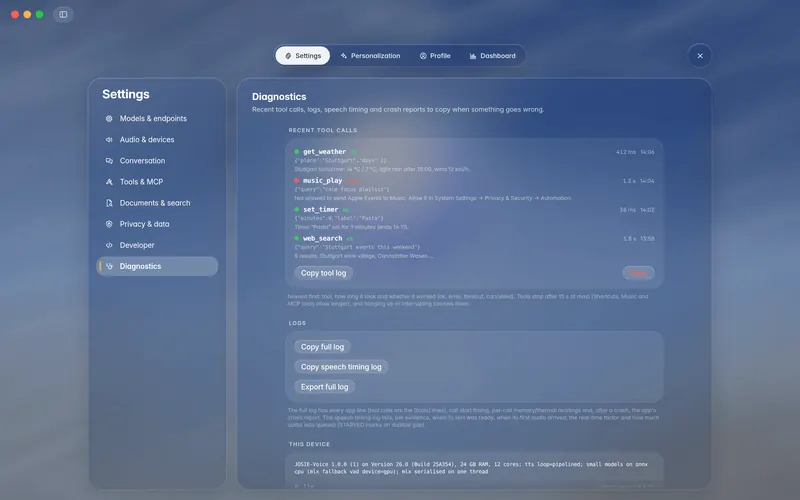Screen dimensions: 800x500
Task: Select Privacy & data in sidebar
Action: click(157, 224)
